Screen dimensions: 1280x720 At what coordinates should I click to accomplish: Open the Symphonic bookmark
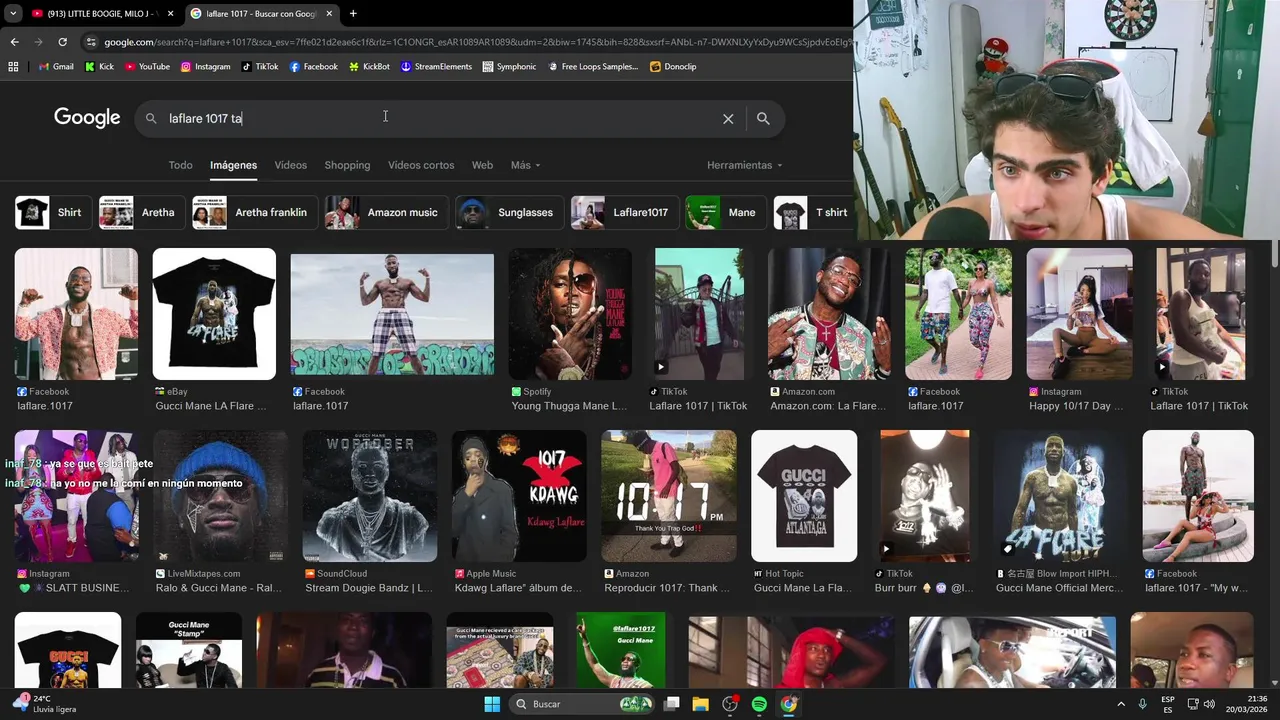tap(509, 67)
